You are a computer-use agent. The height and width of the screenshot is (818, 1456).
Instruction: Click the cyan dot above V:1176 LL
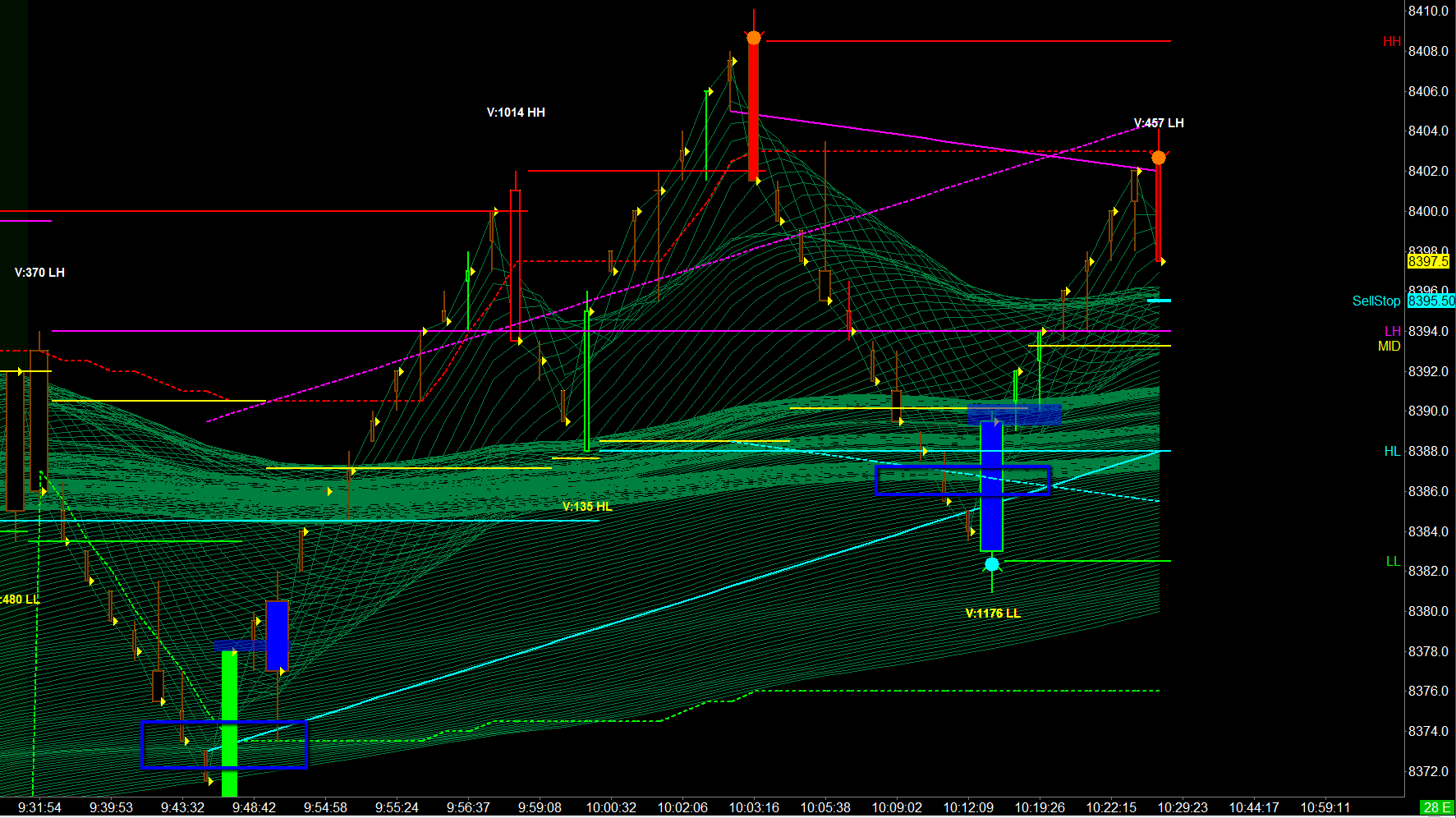pos(992,564)
